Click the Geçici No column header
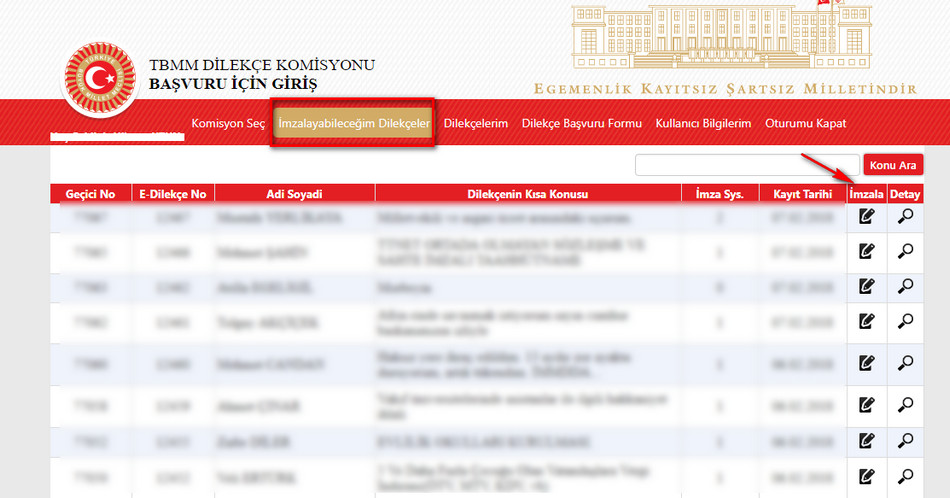Screen dimensions: 950x498 click(90, 194)
